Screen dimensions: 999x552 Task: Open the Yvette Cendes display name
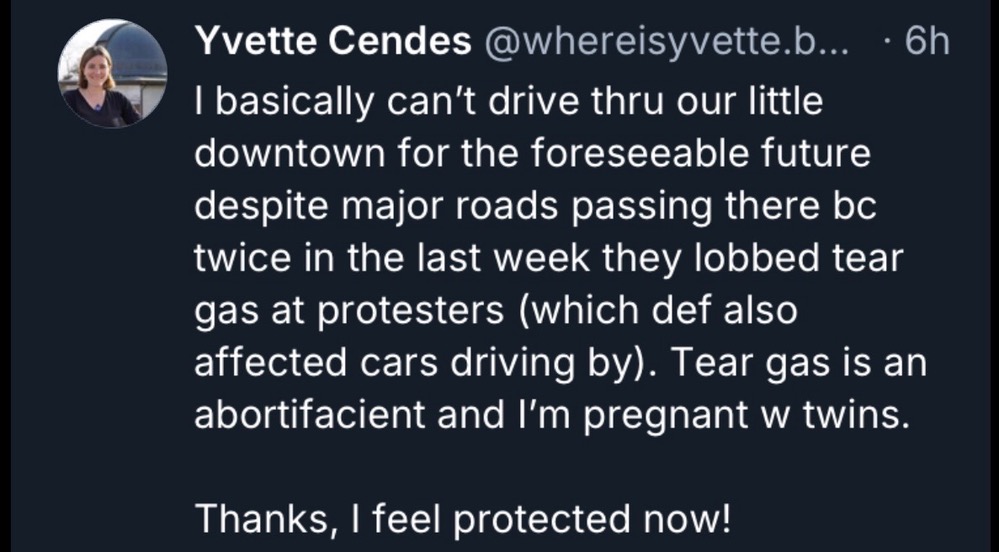333,42
